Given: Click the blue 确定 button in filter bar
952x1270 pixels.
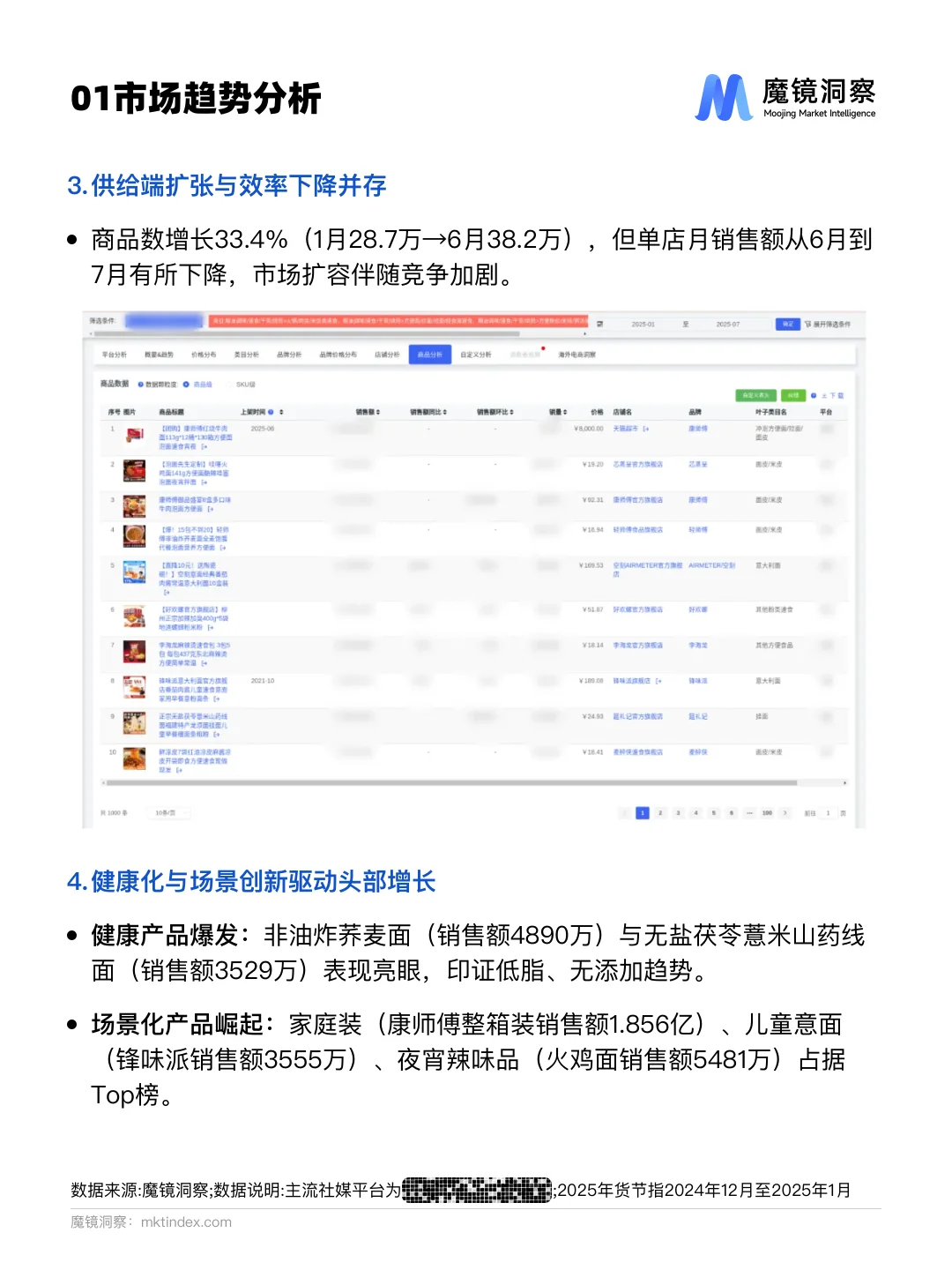Looking at the screenshot, I should (x=786, y=324).
